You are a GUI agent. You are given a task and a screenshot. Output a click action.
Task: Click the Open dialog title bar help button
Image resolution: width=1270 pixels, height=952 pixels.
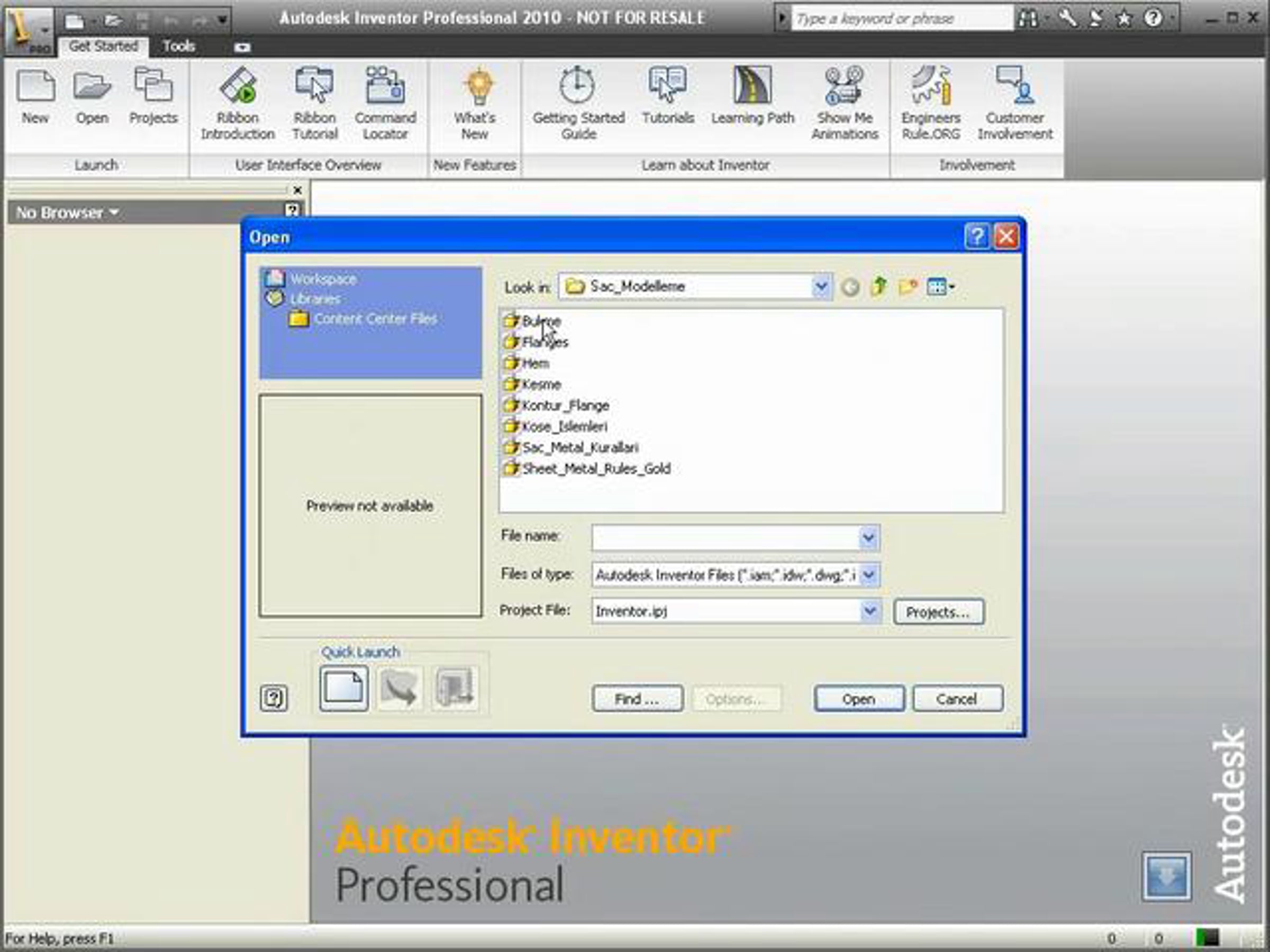pyautogui.click(x=977, y=236)
